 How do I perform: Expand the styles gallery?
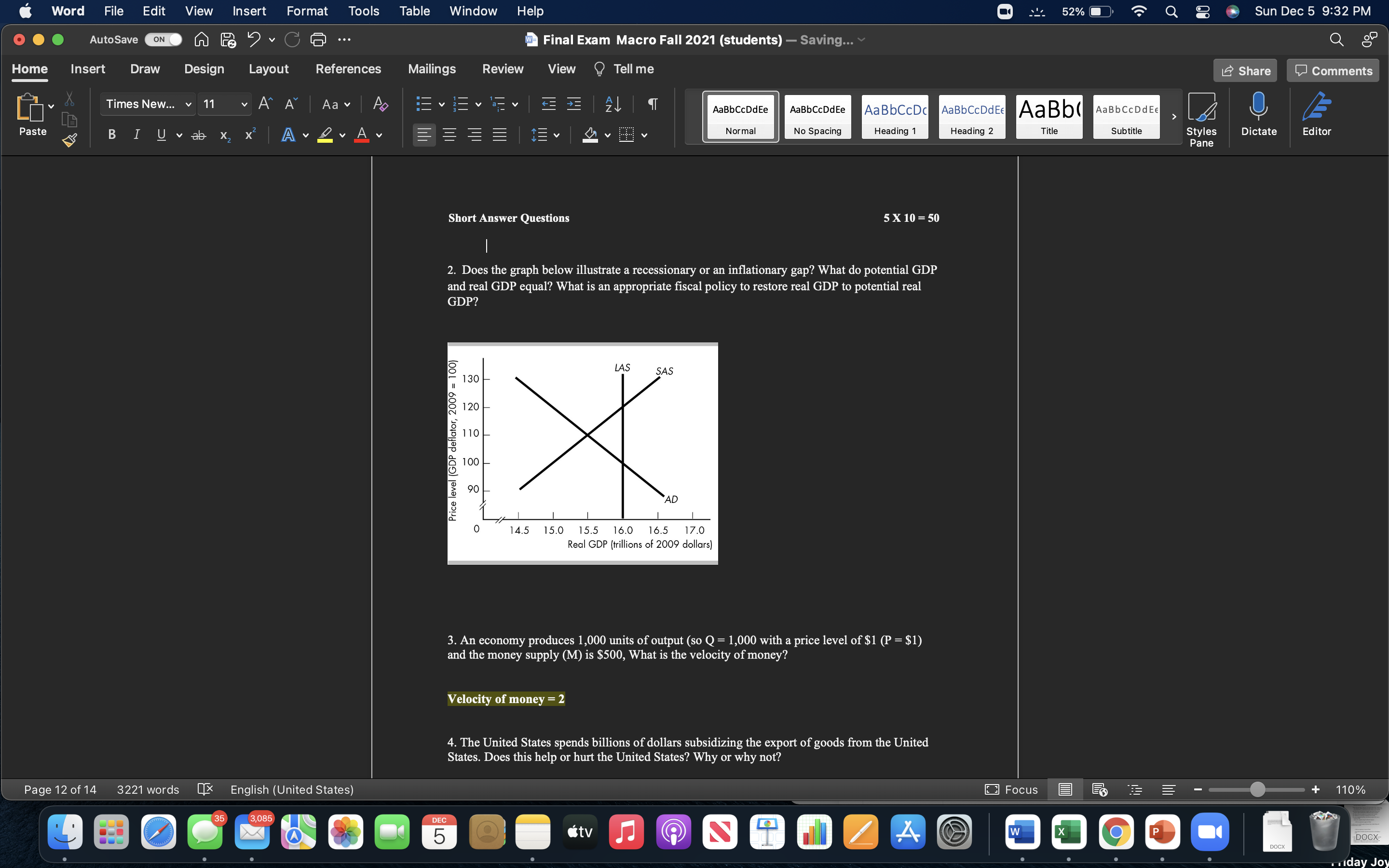[x=1173, y=117]
